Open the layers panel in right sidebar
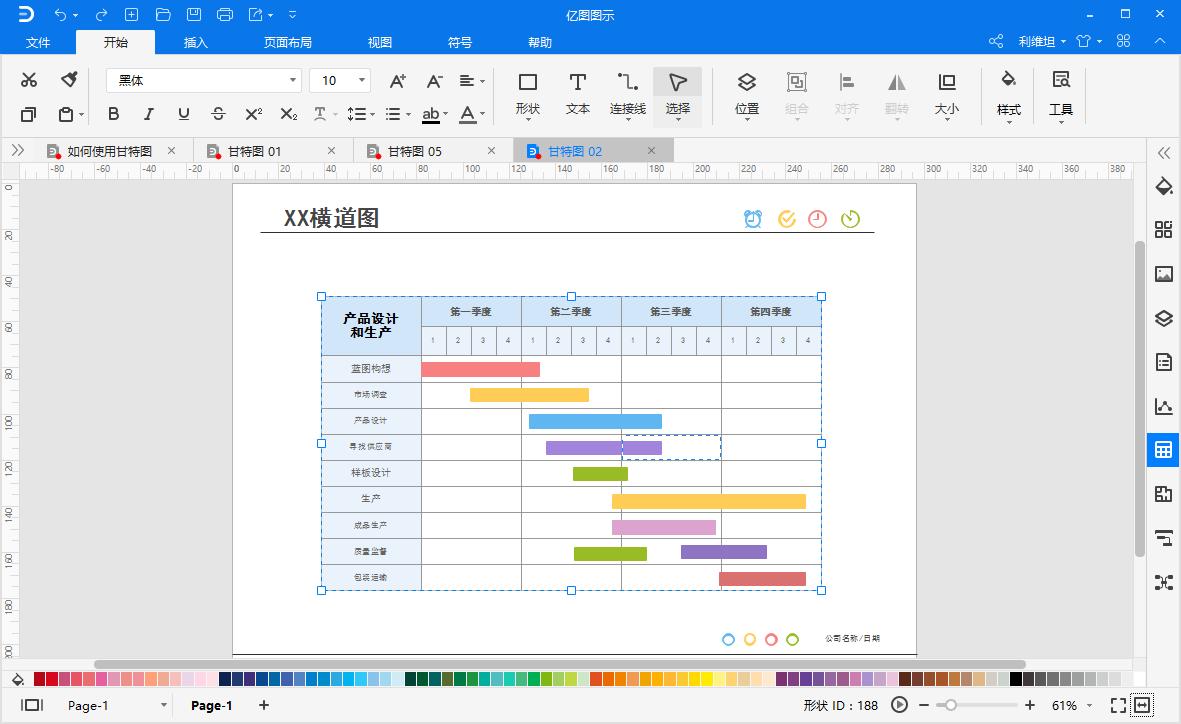The width and height of the screenshot is (1181, 724). [1163, 318]
